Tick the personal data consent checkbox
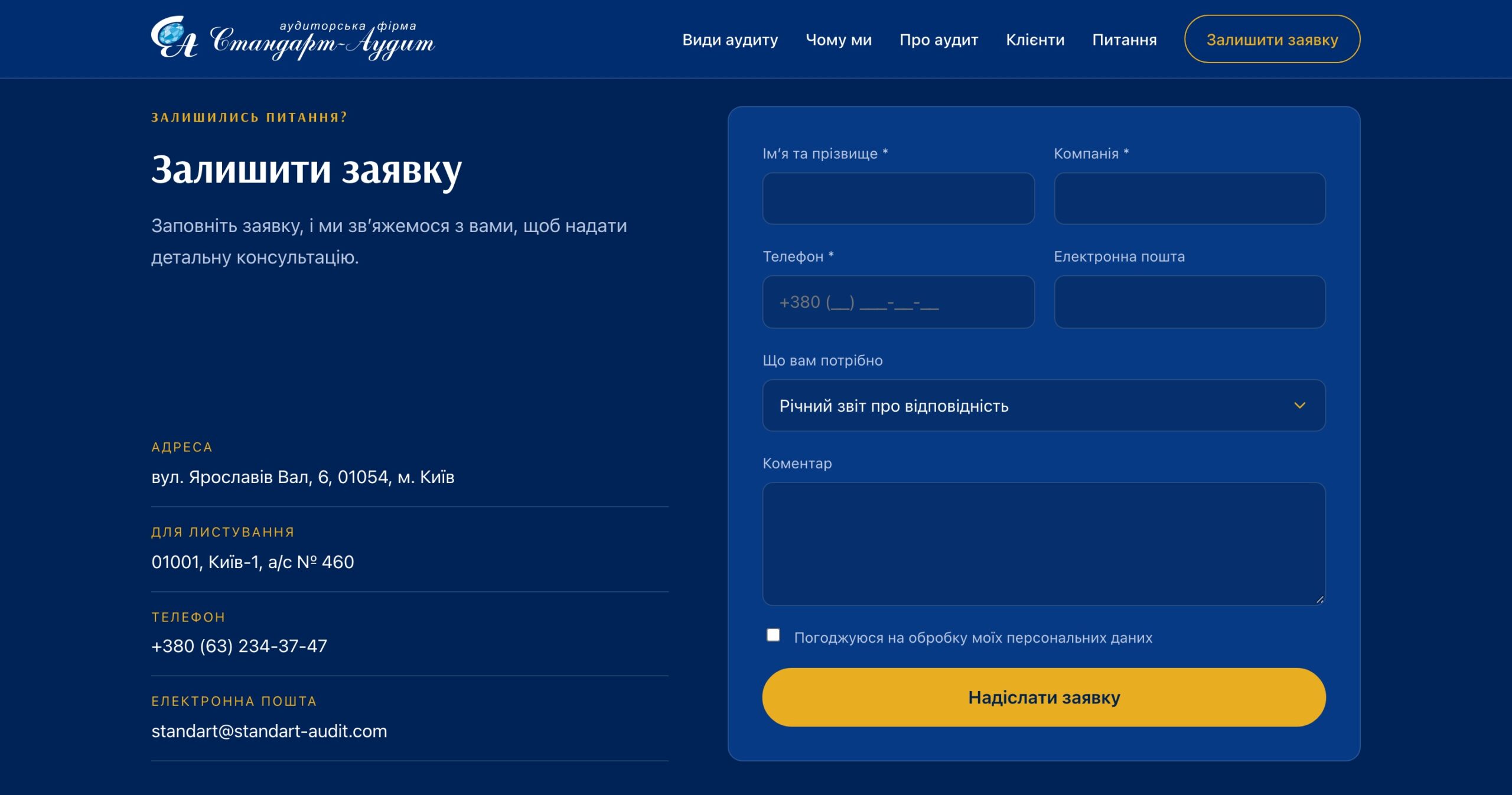Image resolution: width=1512 pixels, height=795 pixels. click(773, 635)
